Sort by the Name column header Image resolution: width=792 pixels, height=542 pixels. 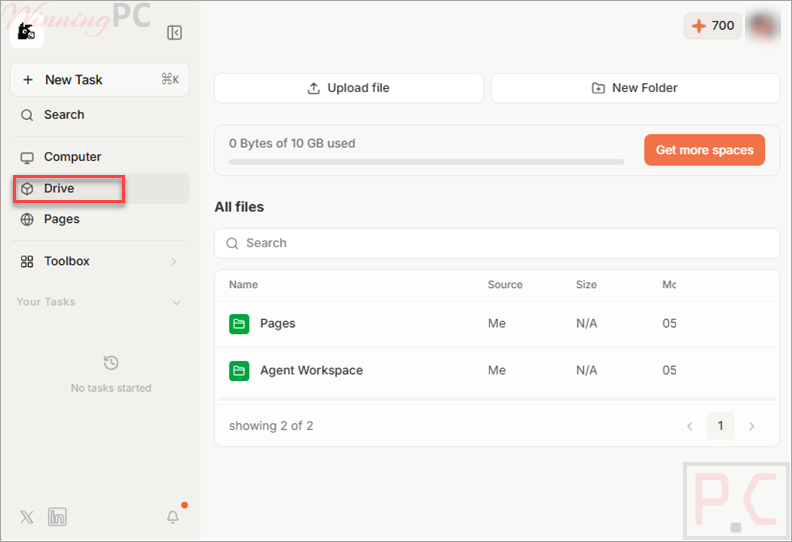(243, 285)
